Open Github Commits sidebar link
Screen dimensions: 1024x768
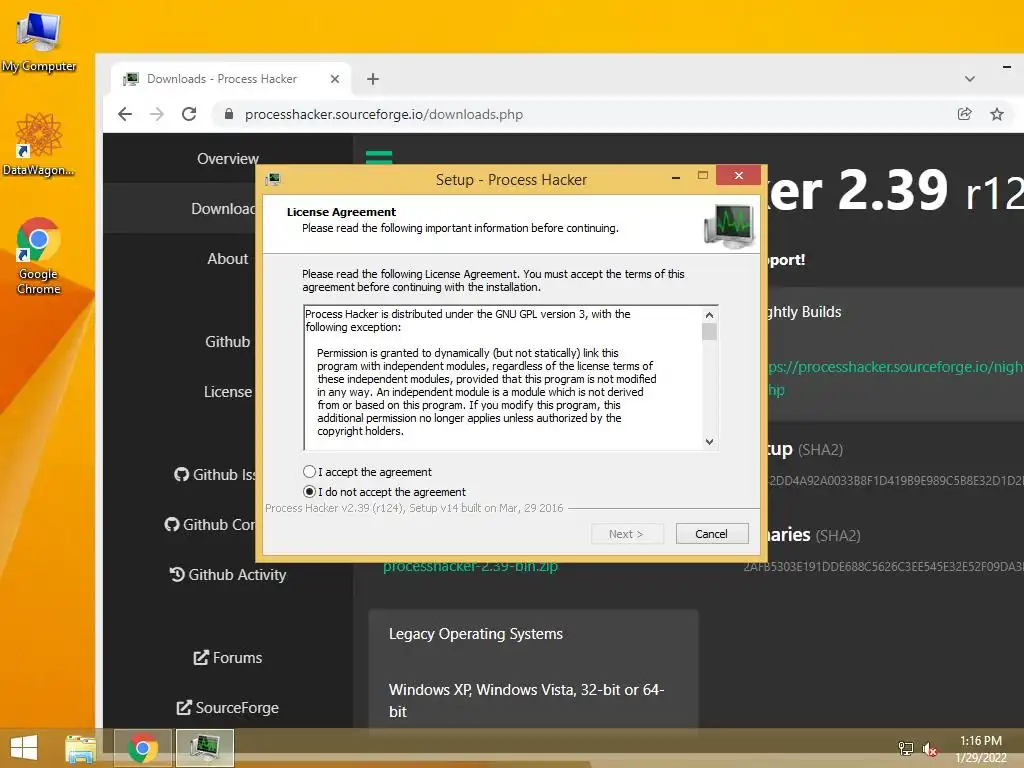coord(210,524)
